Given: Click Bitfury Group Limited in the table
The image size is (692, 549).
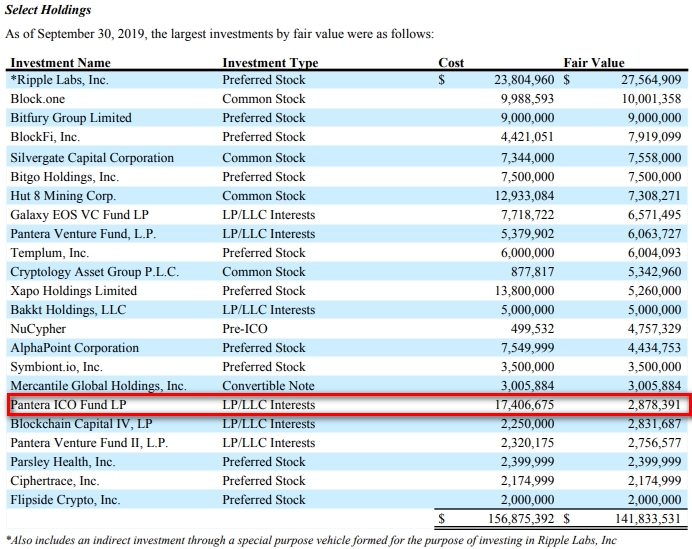Looking at the screenshot, I should pos(70,118).
